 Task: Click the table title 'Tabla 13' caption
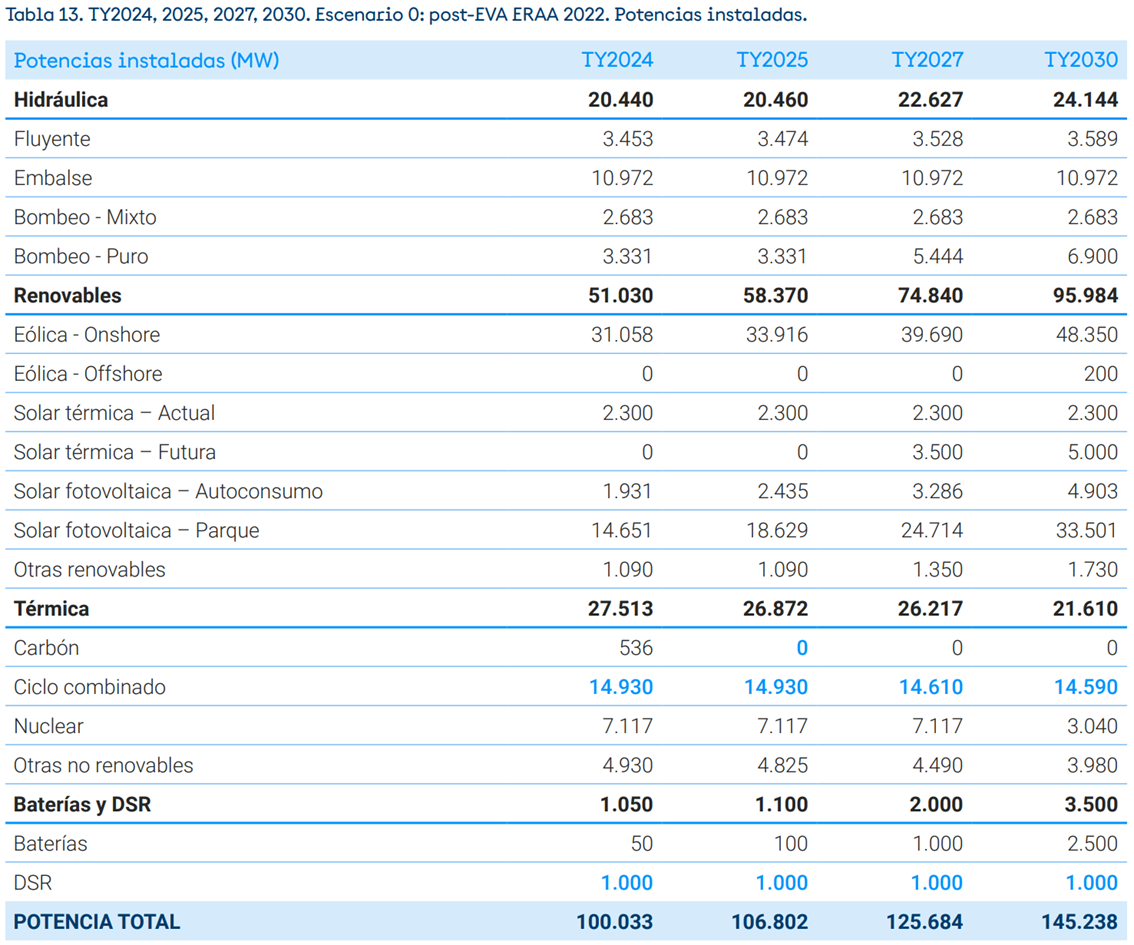tap(406, 15)
